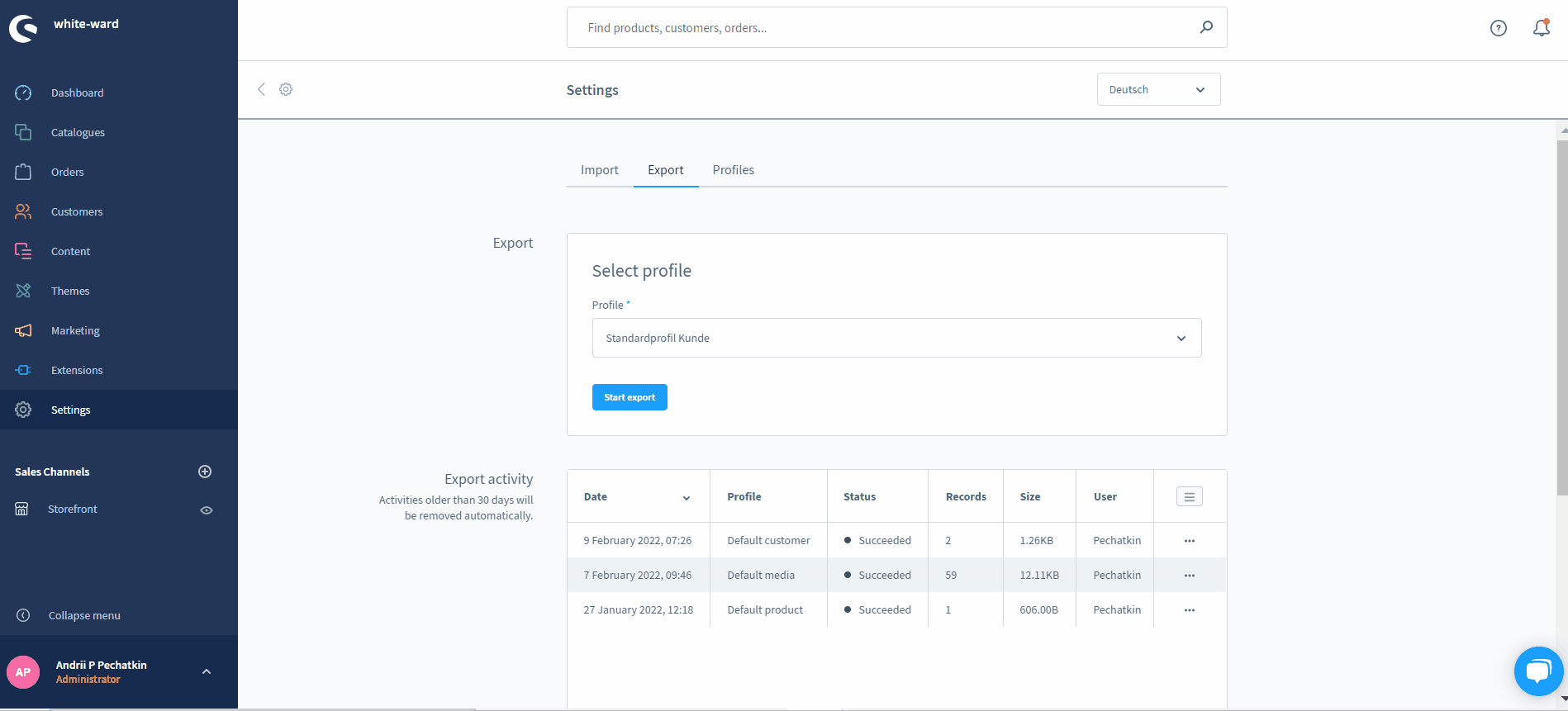Open the help question mark icon

(1499, 28)
